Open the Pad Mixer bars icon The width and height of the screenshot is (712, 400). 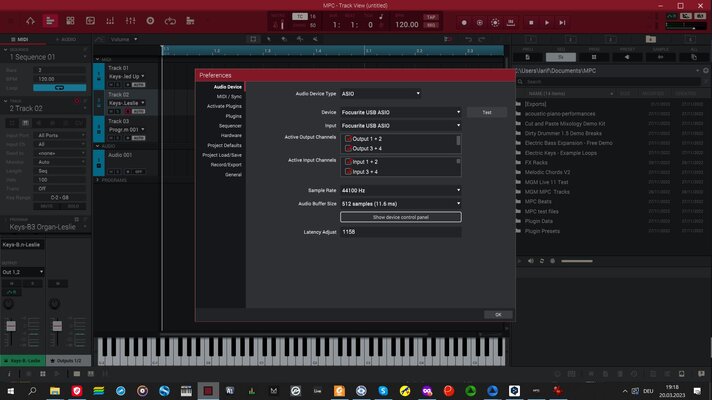click(x=110, y=21)
